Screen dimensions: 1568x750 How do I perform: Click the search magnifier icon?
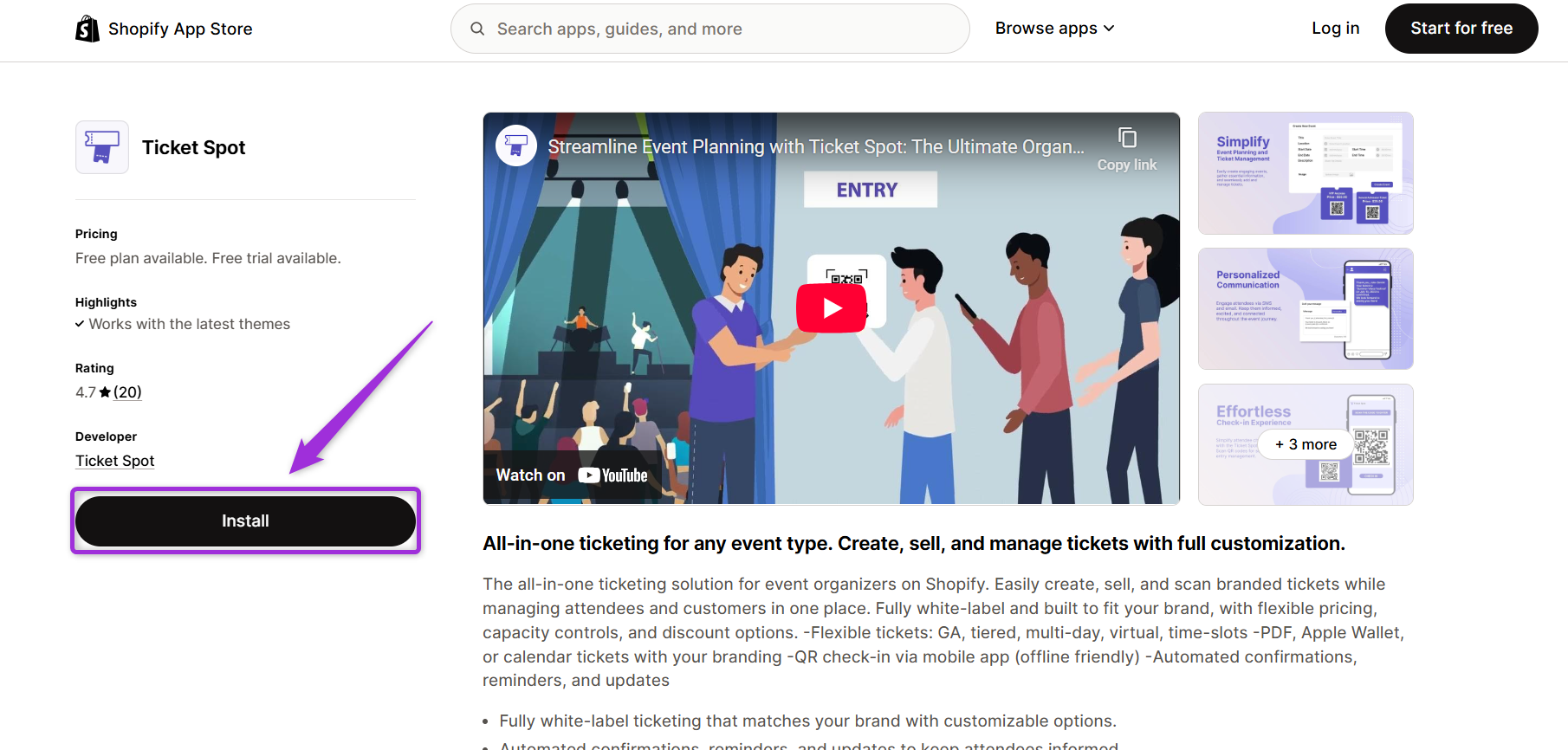coord(477,29)
